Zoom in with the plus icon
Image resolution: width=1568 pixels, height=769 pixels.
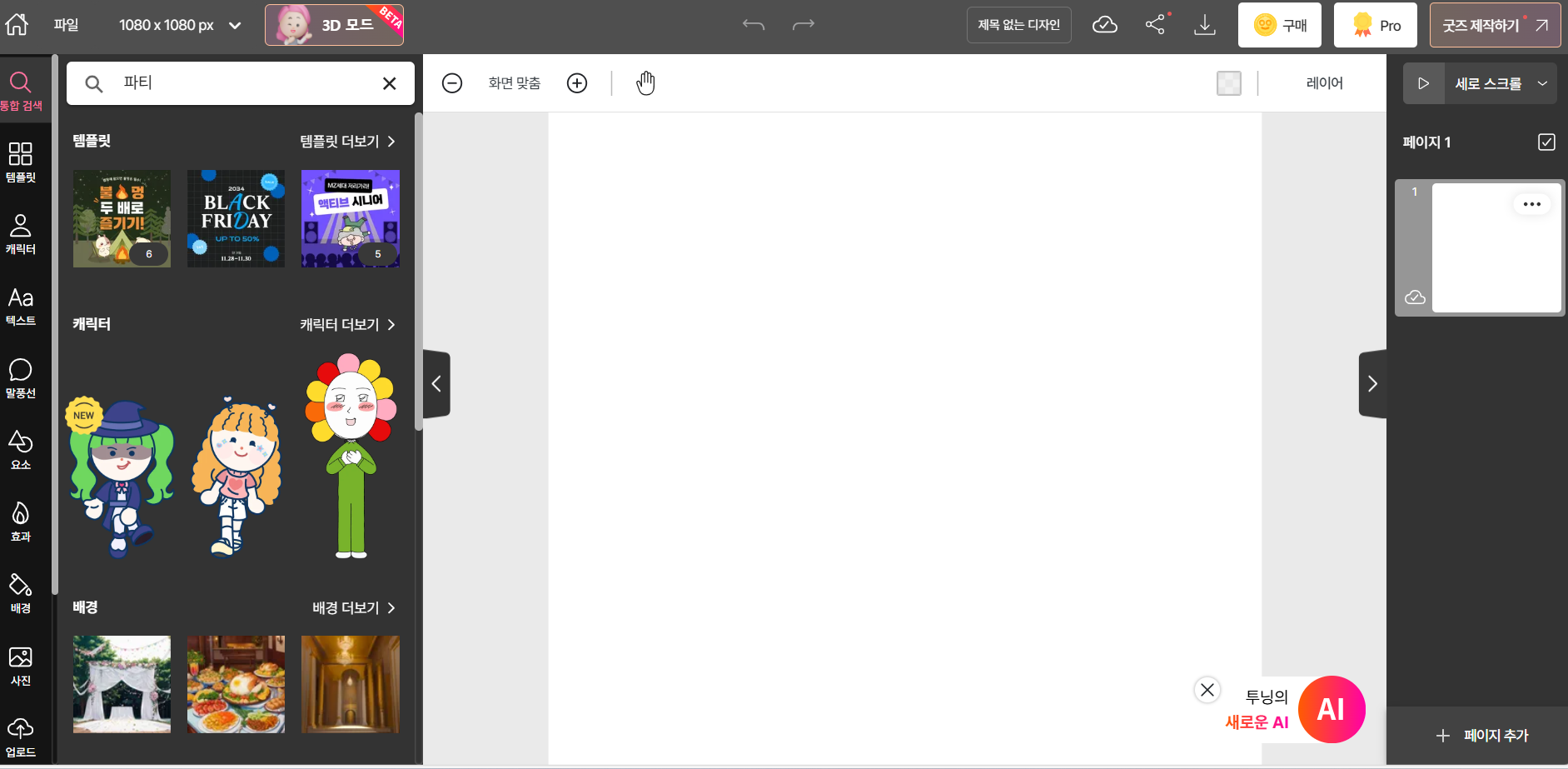[577, 83]
